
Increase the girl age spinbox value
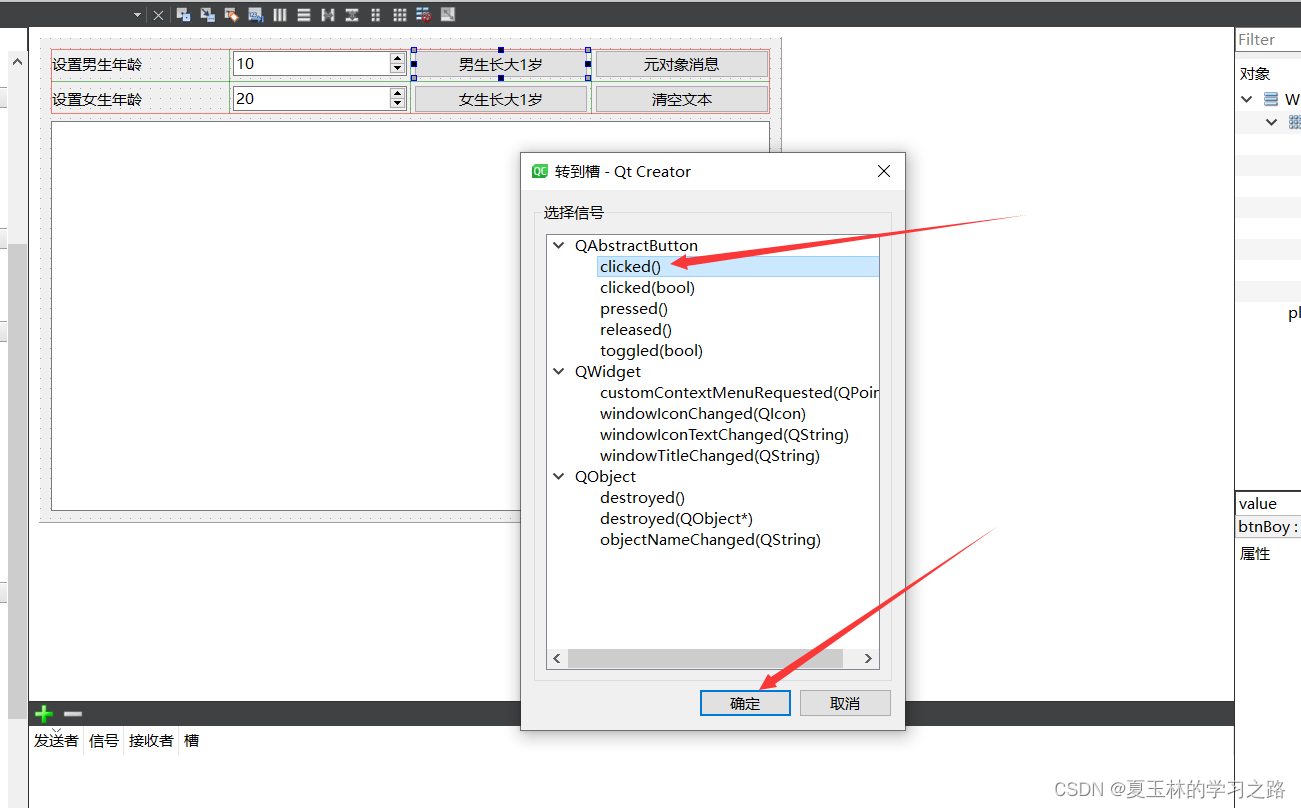[398, 93]
